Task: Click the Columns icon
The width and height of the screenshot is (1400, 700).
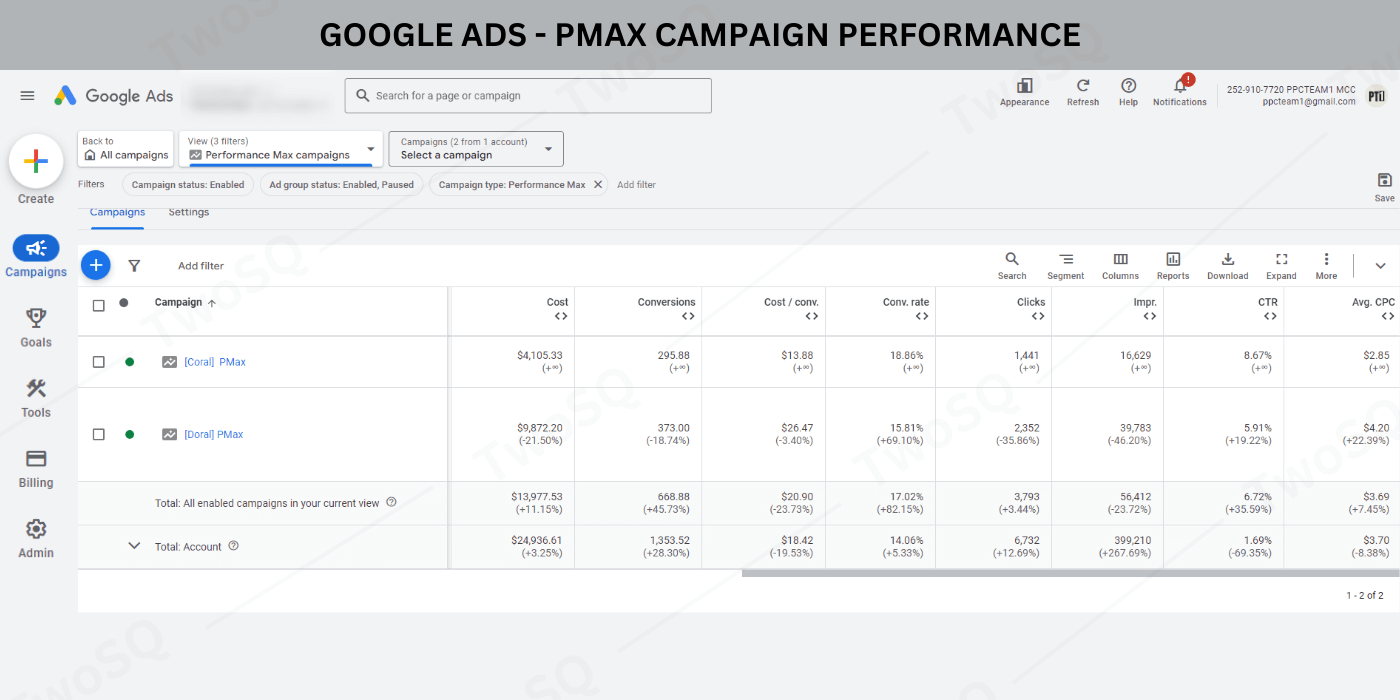Action: 1120,265
